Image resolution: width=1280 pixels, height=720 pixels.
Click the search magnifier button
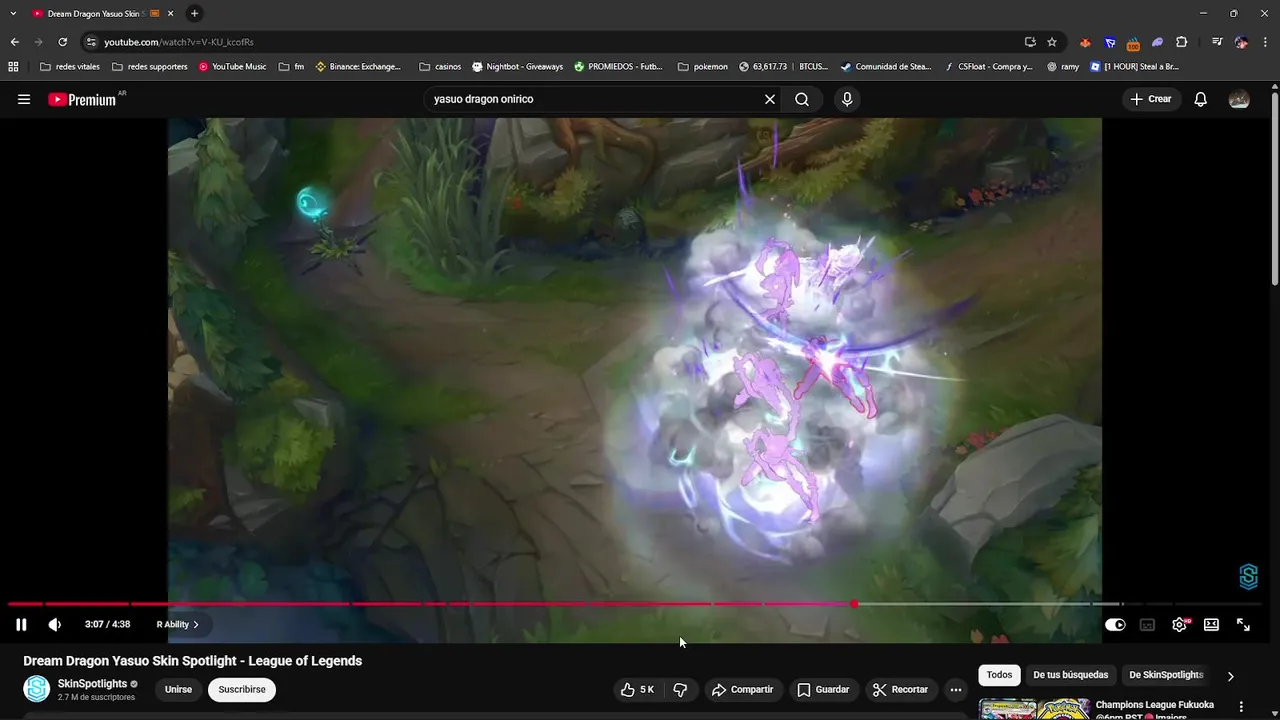tap(802, 99)
